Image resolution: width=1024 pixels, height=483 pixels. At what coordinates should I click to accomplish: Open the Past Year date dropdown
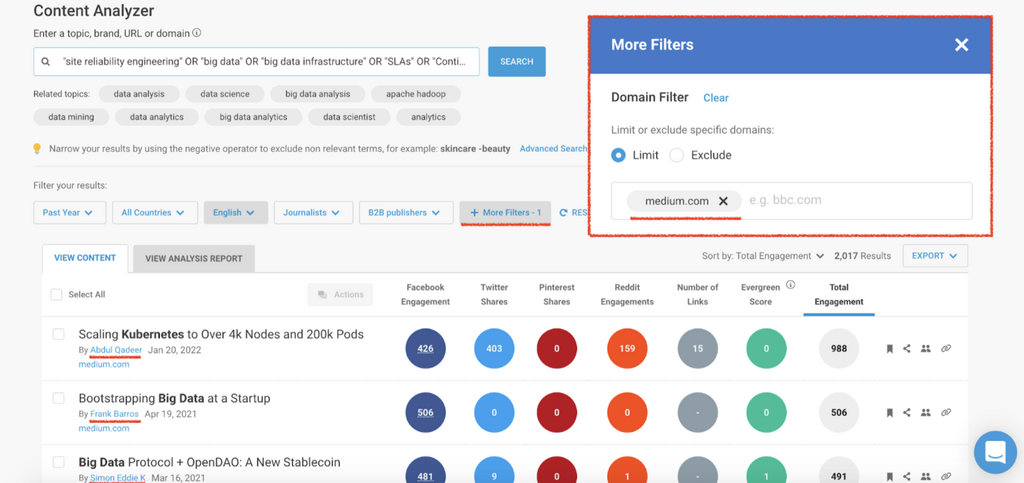pos(68,213)
